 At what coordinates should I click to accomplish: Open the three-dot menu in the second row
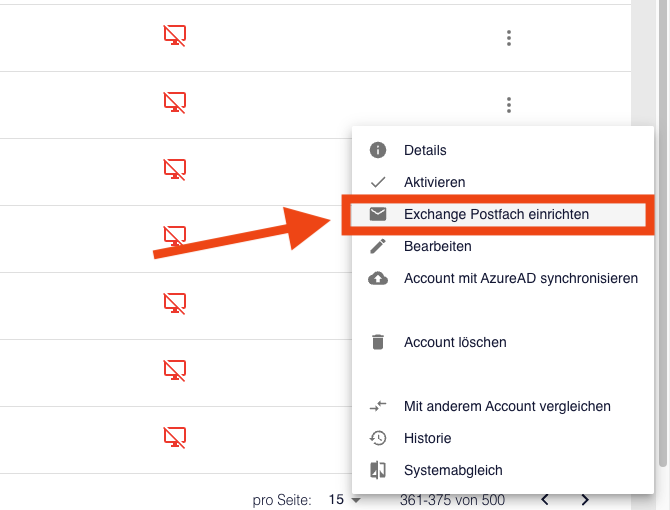click(509, 104)
